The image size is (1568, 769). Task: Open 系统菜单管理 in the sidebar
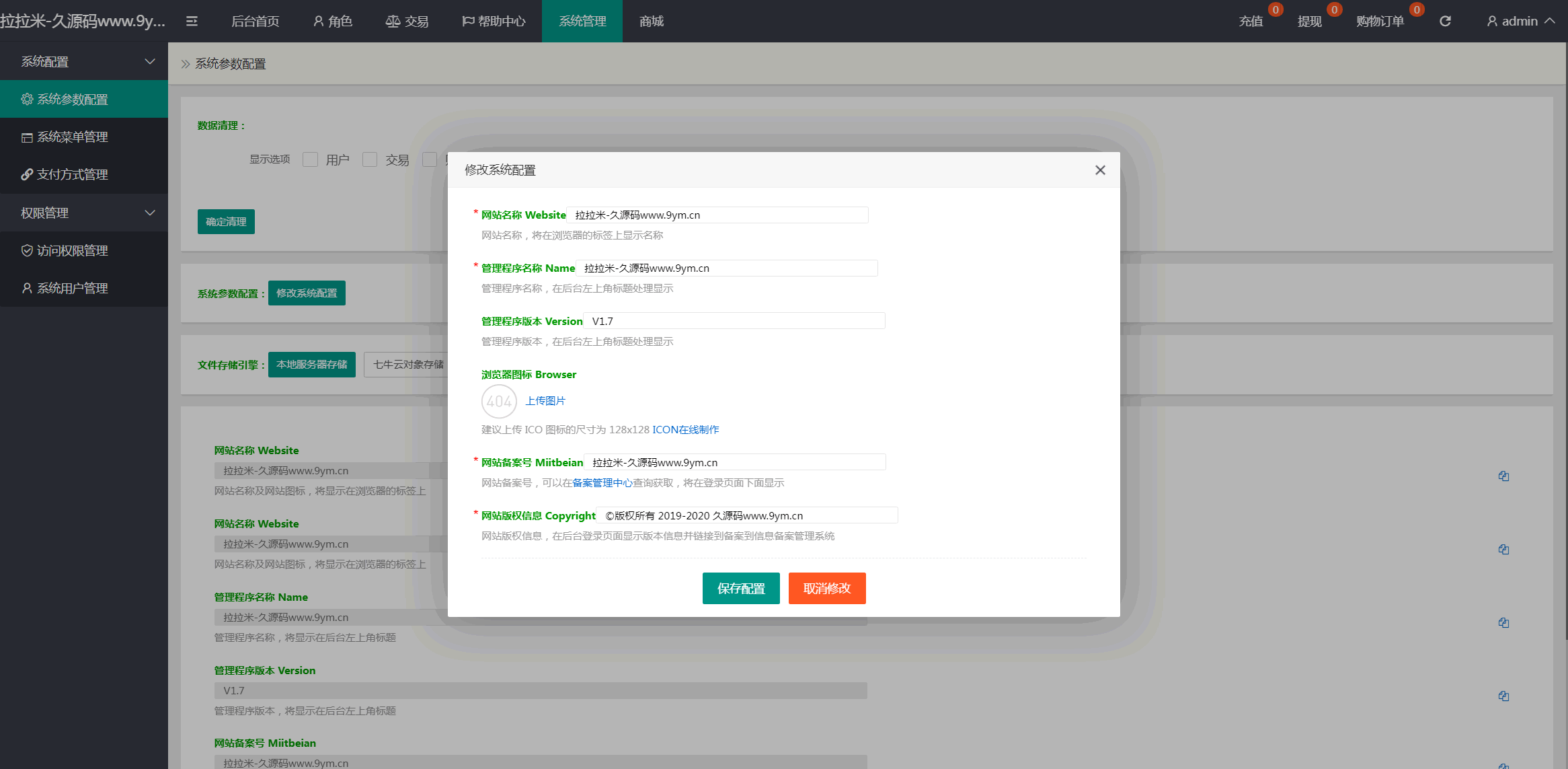pyautogui.click(x=72, y=137)
